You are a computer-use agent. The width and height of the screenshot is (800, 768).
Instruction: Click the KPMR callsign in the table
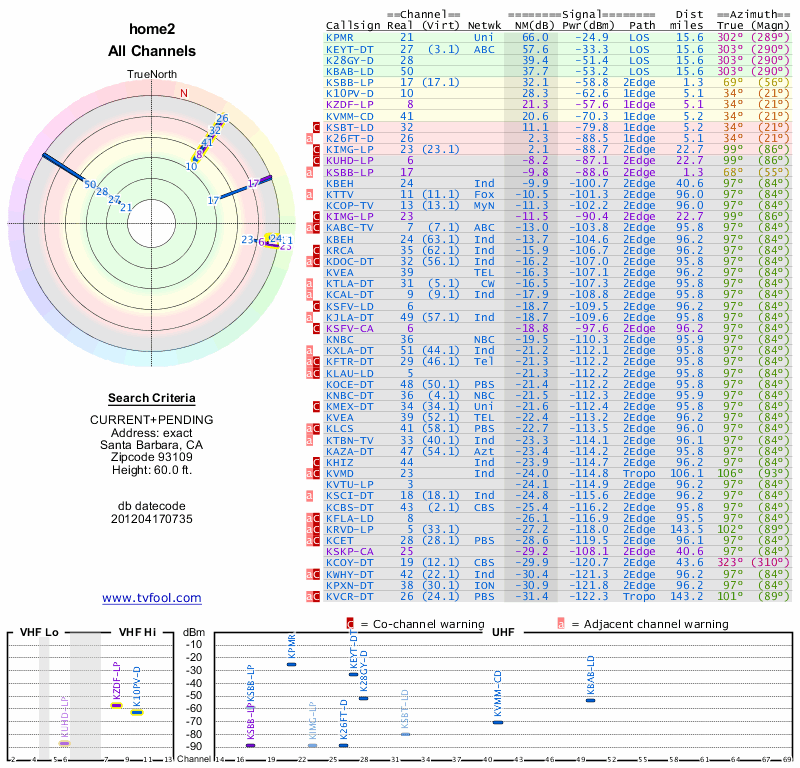pyautogui.click(x=340, y=37)
